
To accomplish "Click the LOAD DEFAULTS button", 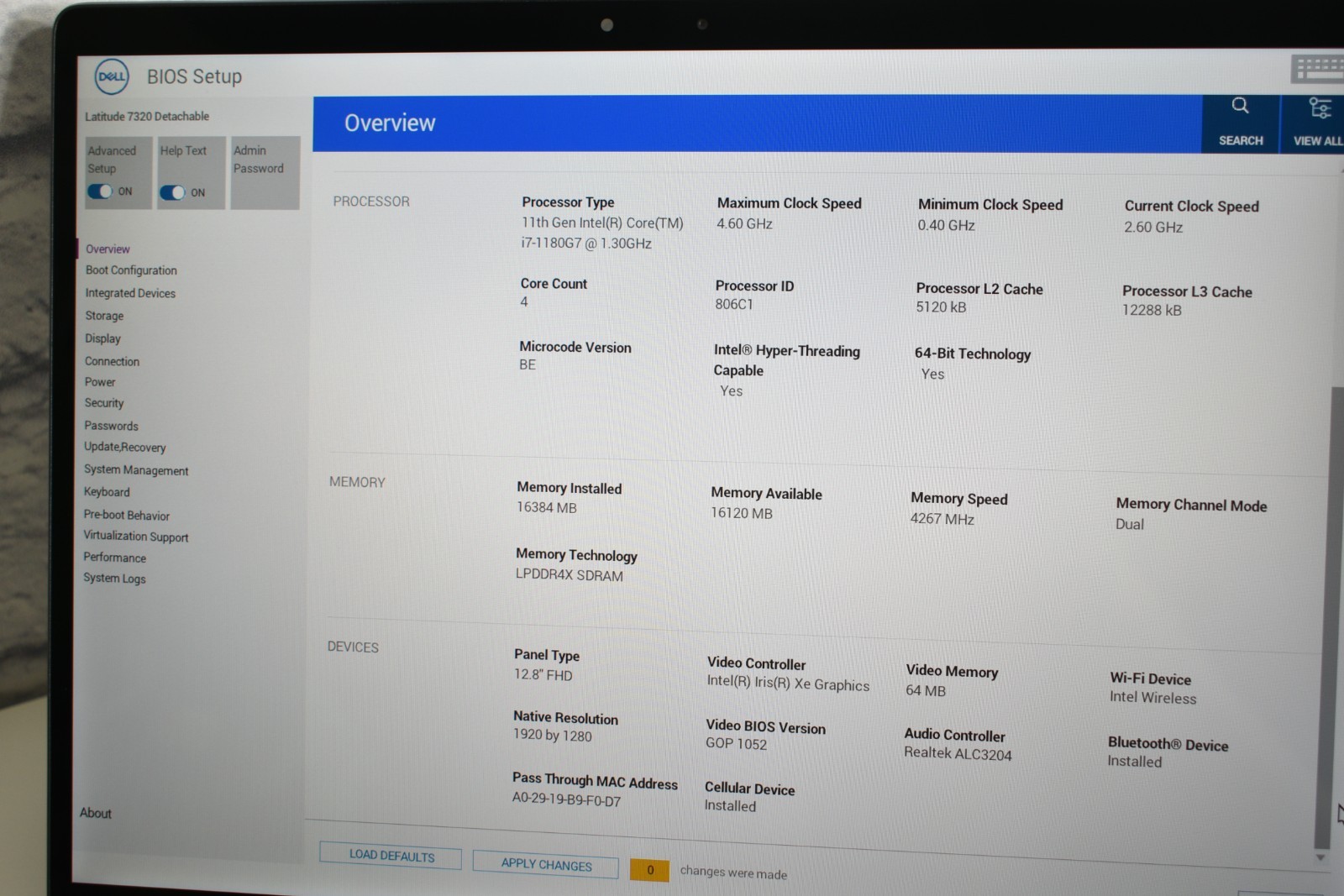I will click(391, 856).
